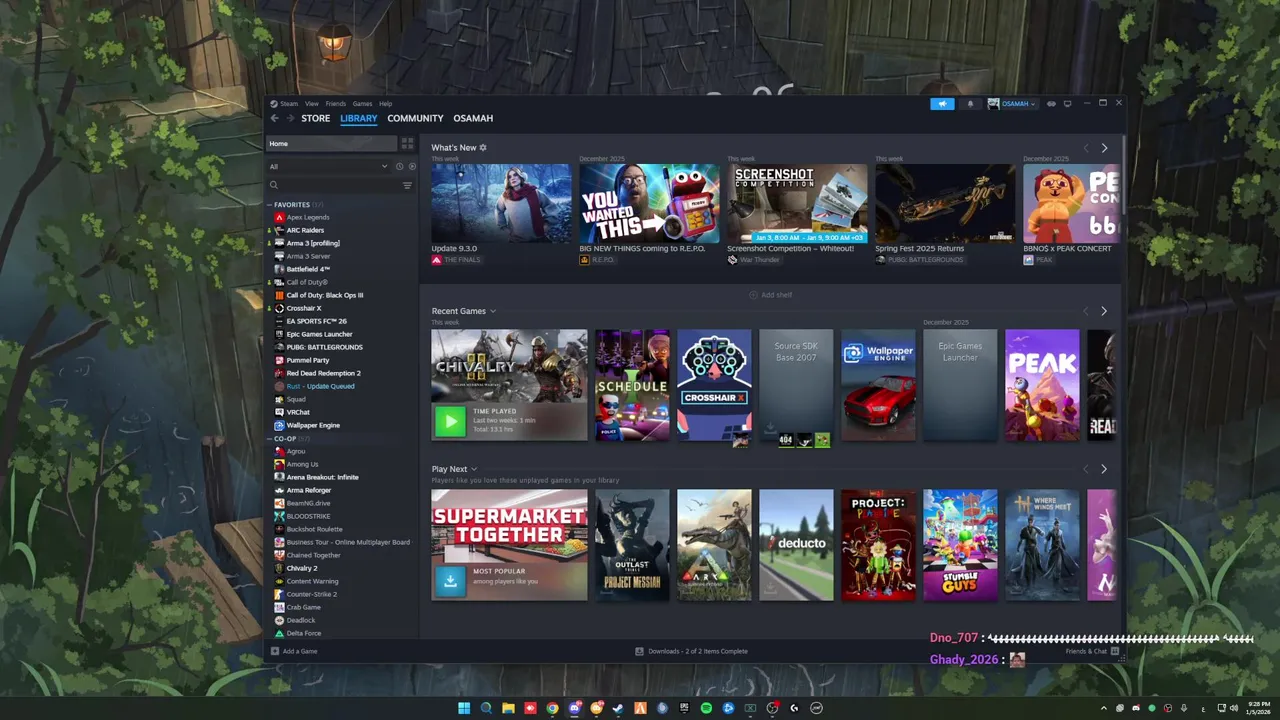The image size is (1280, 720).
Task: Open Spotify from the taskbar
Action: click(706, 708)
